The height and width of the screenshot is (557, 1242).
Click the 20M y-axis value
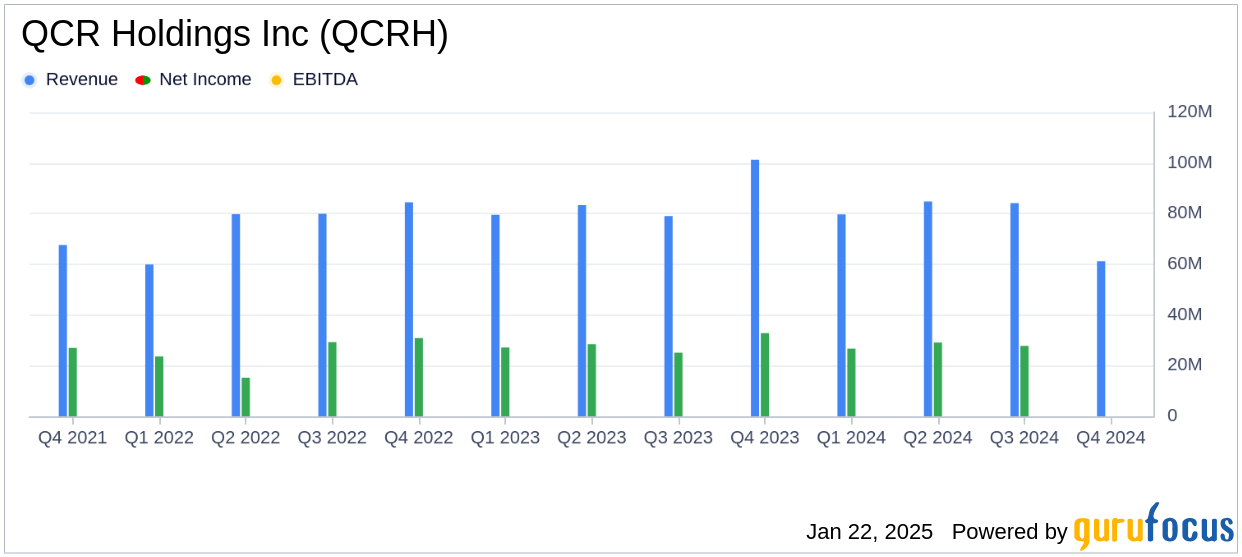pos(1185,365)
